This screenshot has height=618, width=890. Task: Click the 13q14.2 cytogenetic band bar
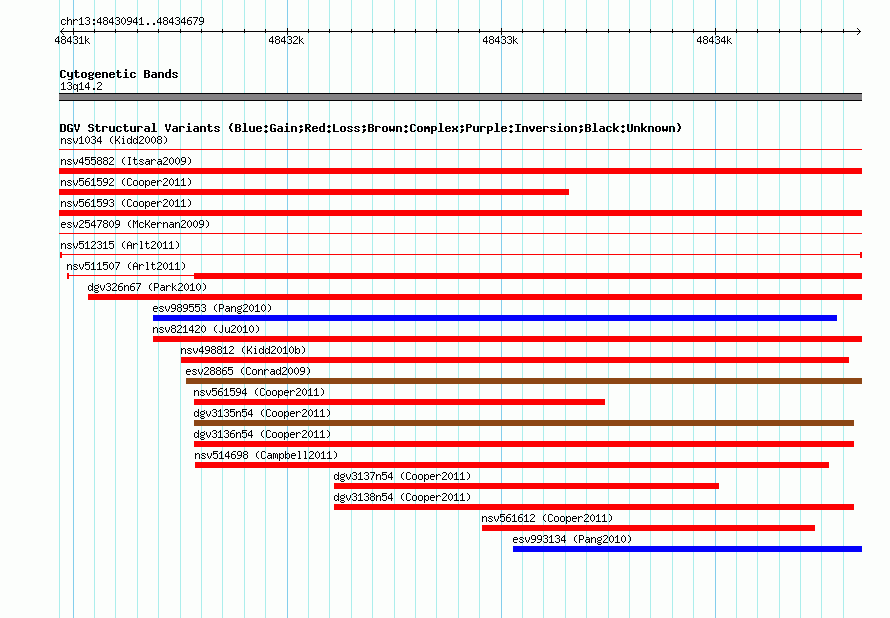pyautogui.click(x=460, y=97)
